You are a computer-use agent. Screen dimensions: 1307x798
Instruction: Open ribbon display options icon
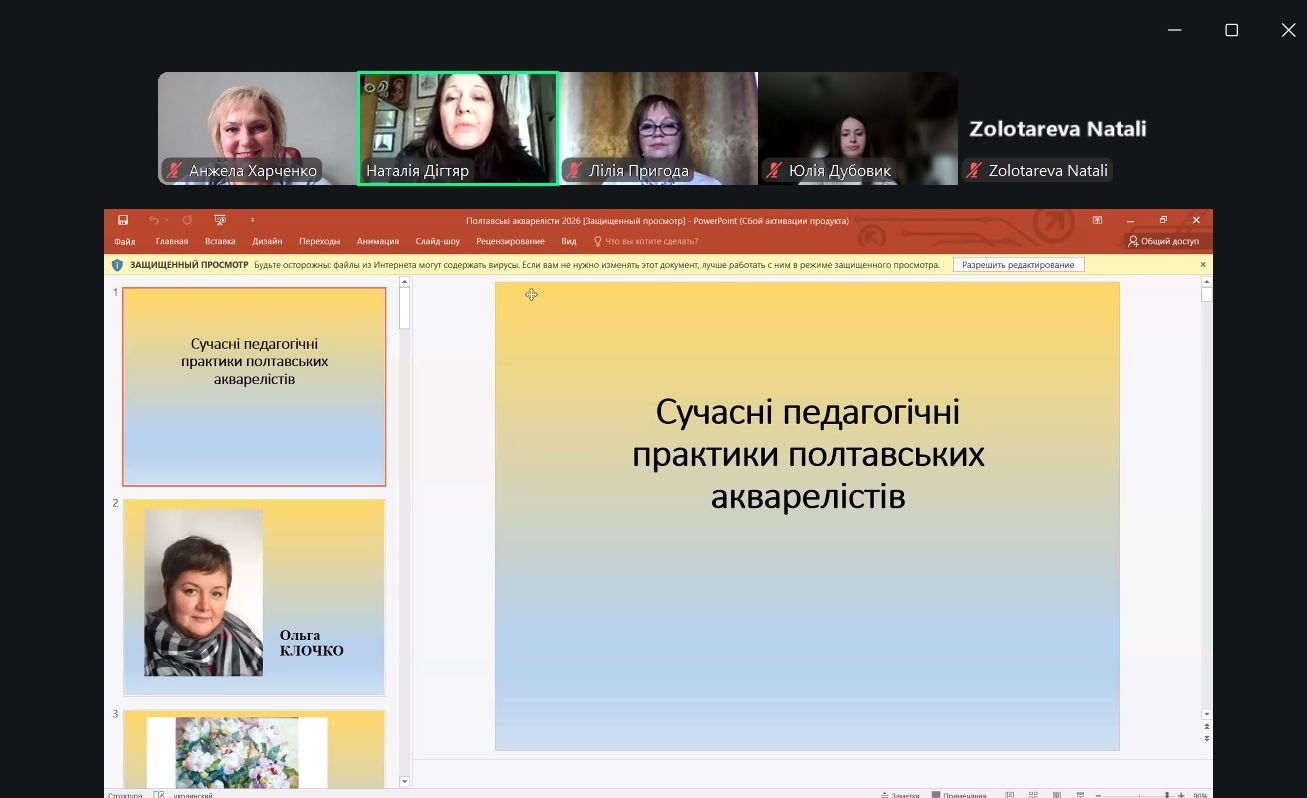point(1097,220)
